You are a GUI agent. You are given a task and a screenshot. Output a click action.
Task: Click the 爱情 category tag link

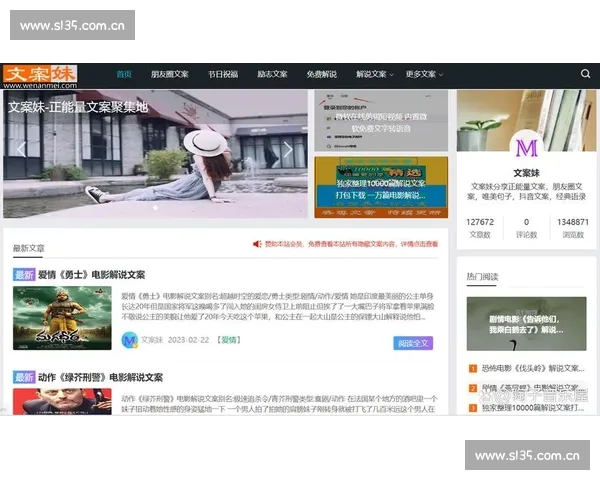229,341
